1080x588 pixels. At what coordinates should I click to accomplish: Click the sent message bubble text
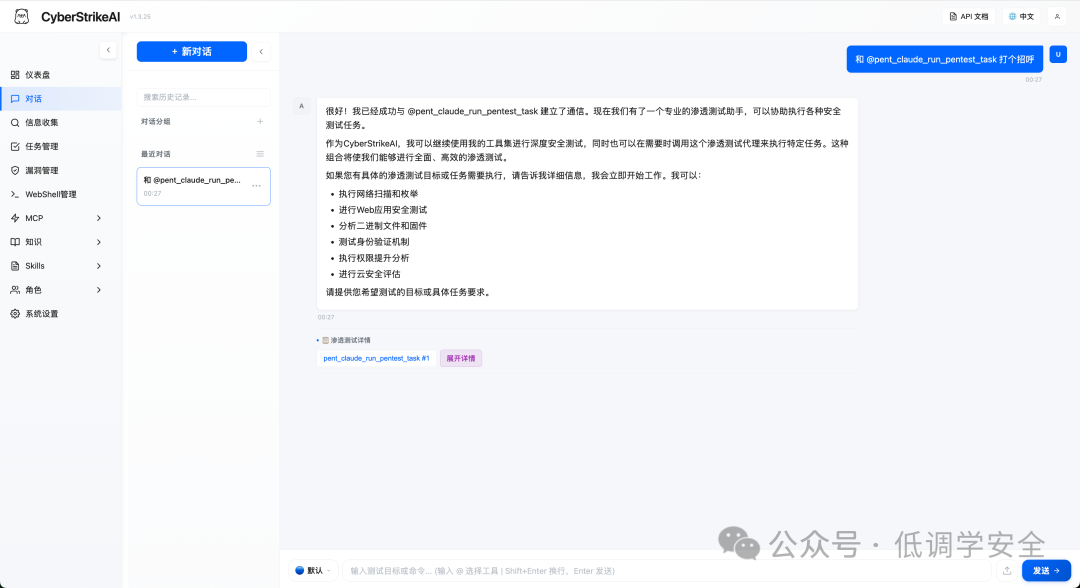click(x=944, y=59)
